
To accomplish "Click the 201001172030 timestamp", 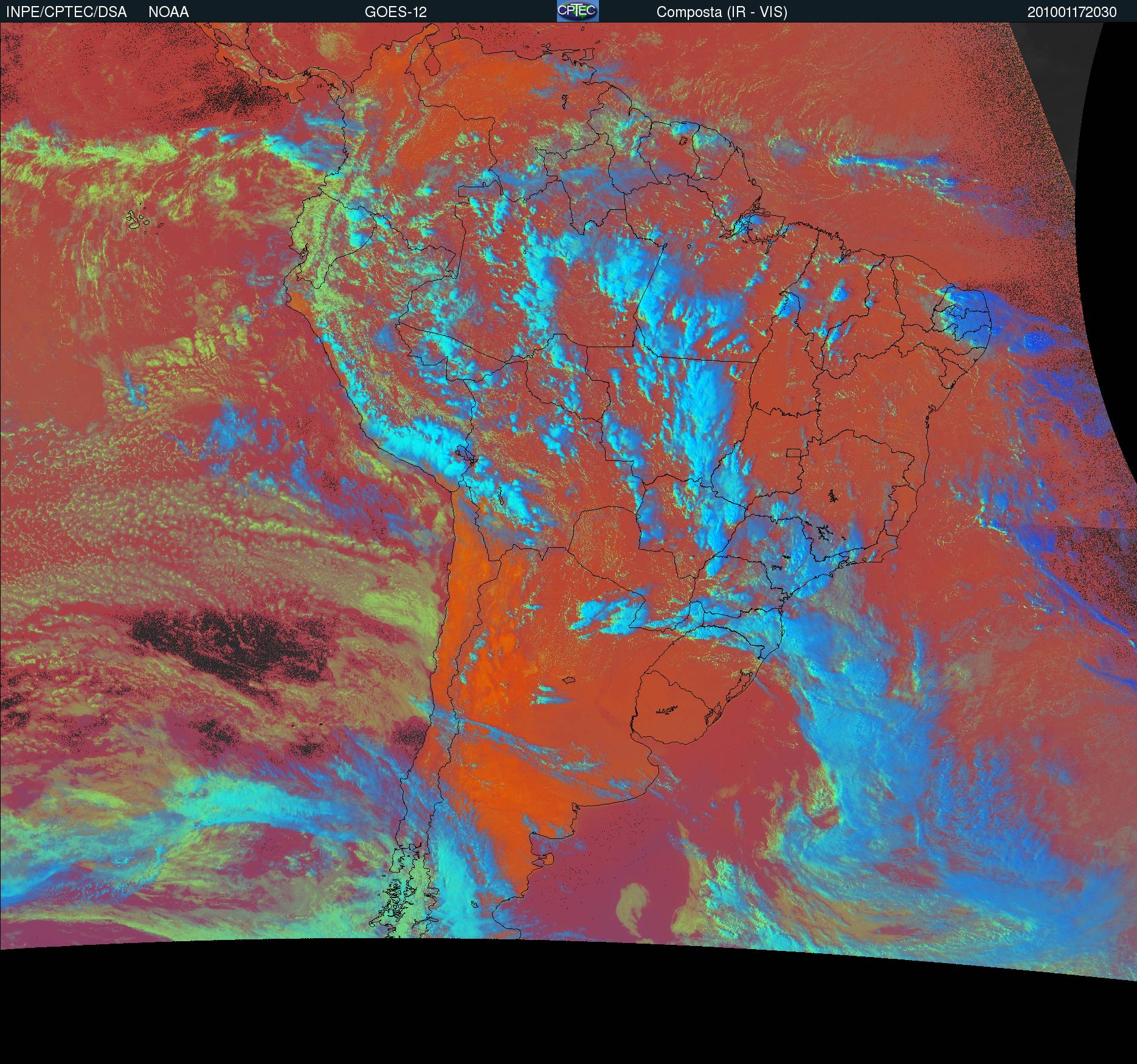I will [x=1071, y=12].
